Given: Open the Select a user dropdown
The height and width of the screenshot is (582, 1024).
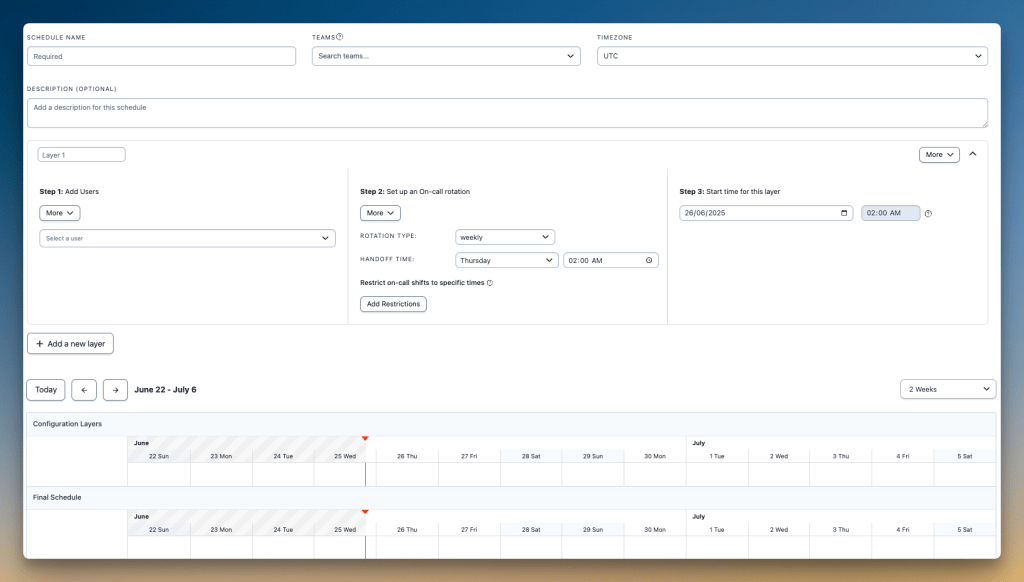Looking at the screenshot, I should [x=187, y=239].
